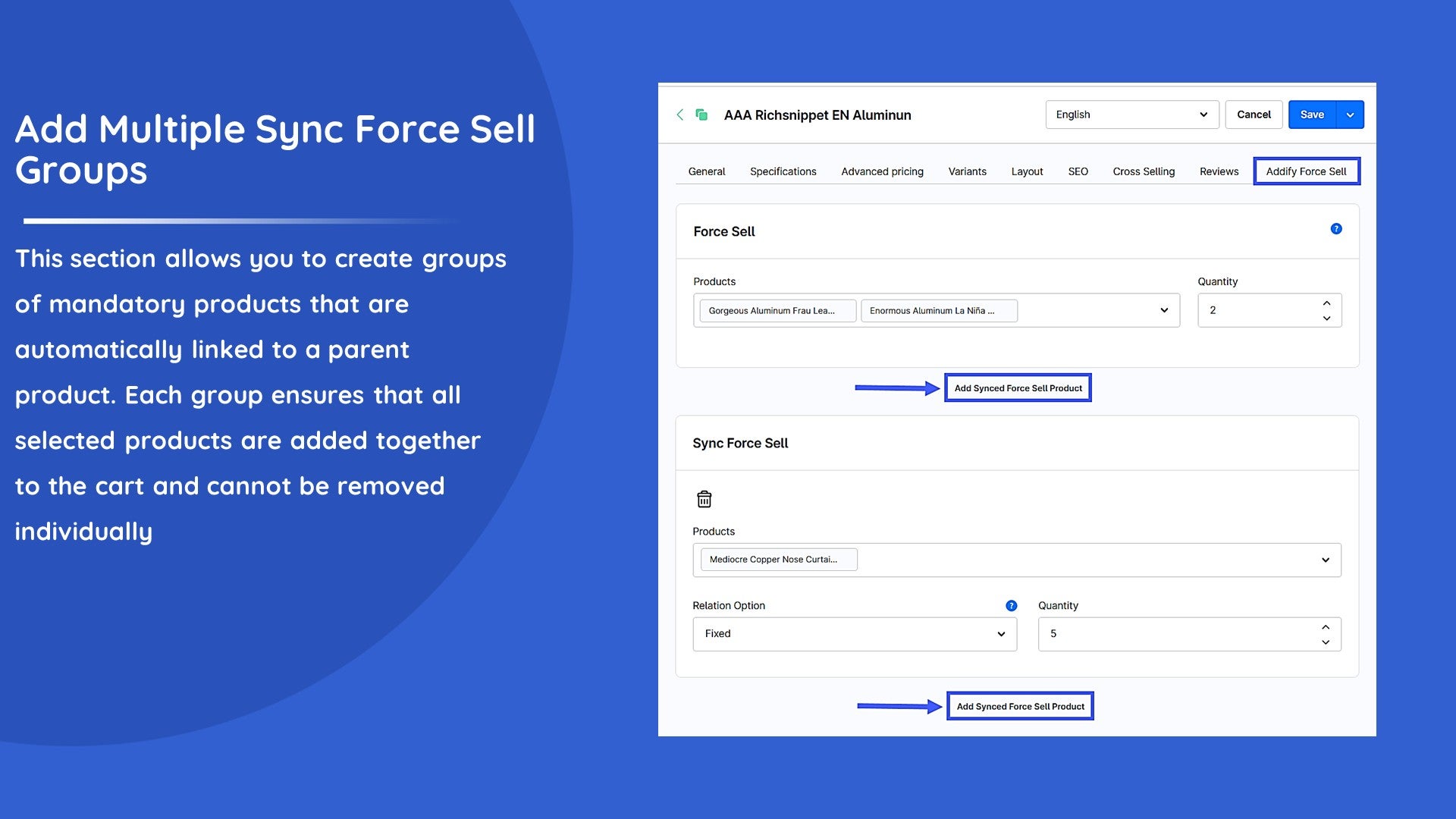Click the duplicate product icon
The width and height of the screenshot is (1456, 819).
[701, 115]
